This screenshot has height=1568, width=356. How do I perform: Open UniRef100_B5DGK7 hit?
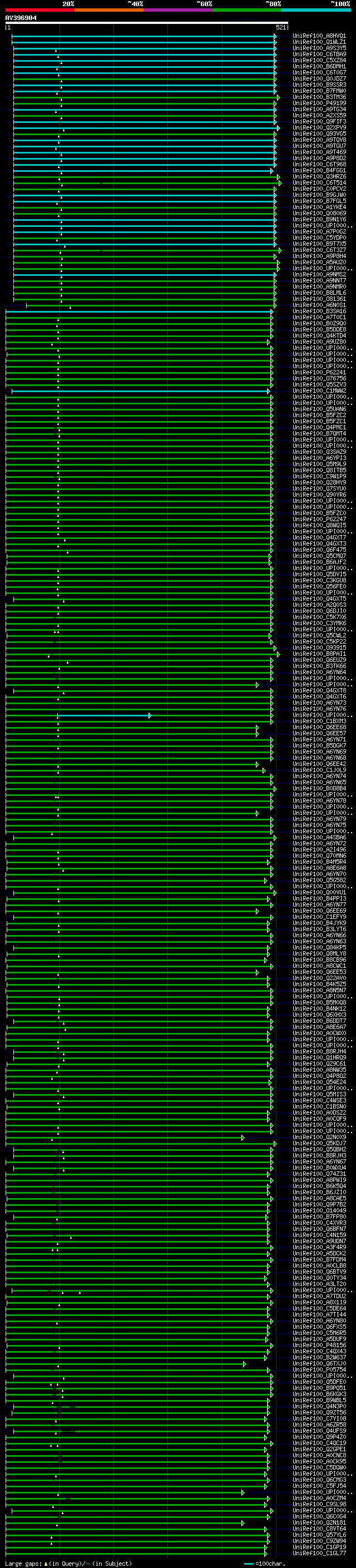pos(319,746)
